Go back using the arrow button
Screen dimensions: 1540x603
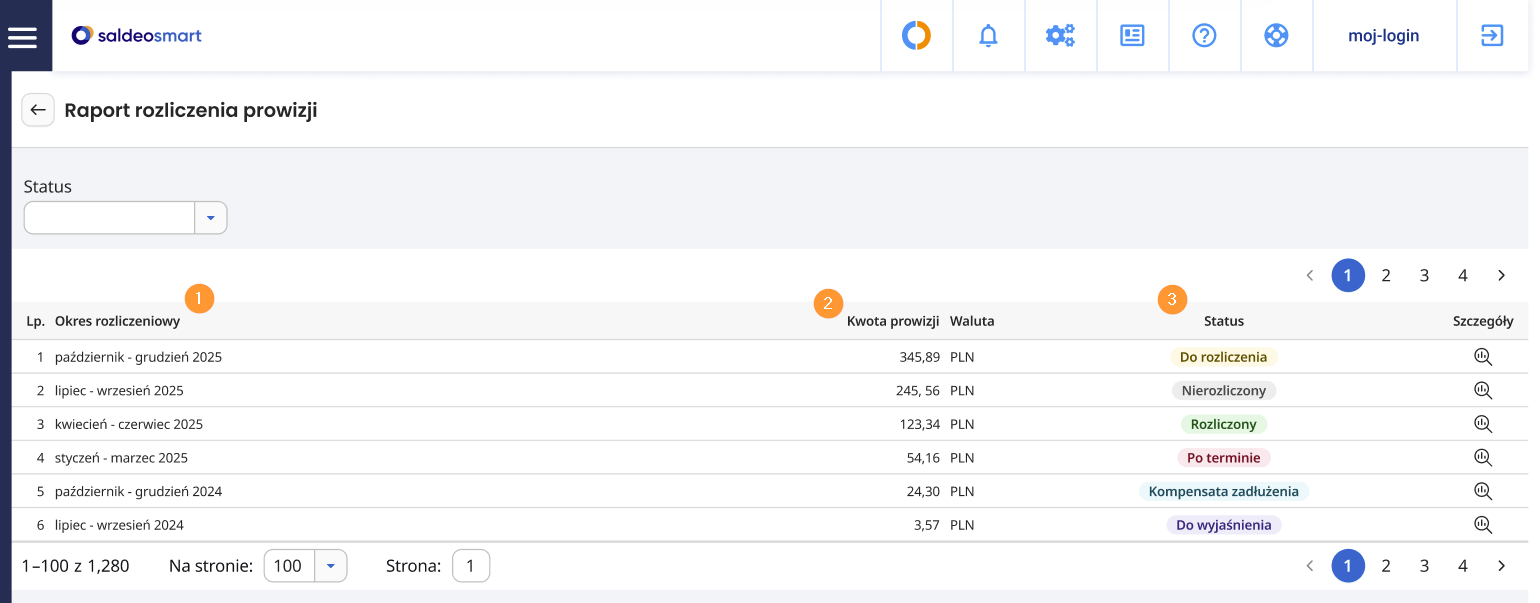(x=38, y=110)
